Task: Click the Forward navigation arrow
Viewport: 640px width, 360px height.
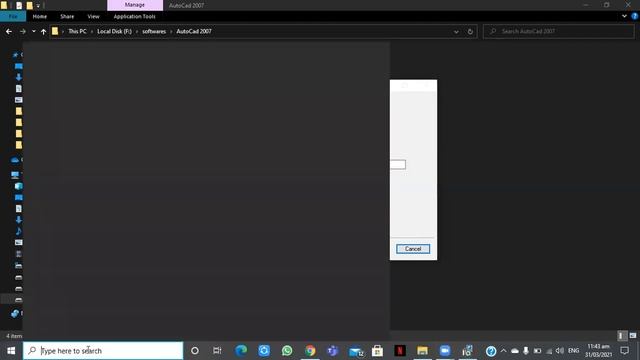Action: tap(22, 31)
